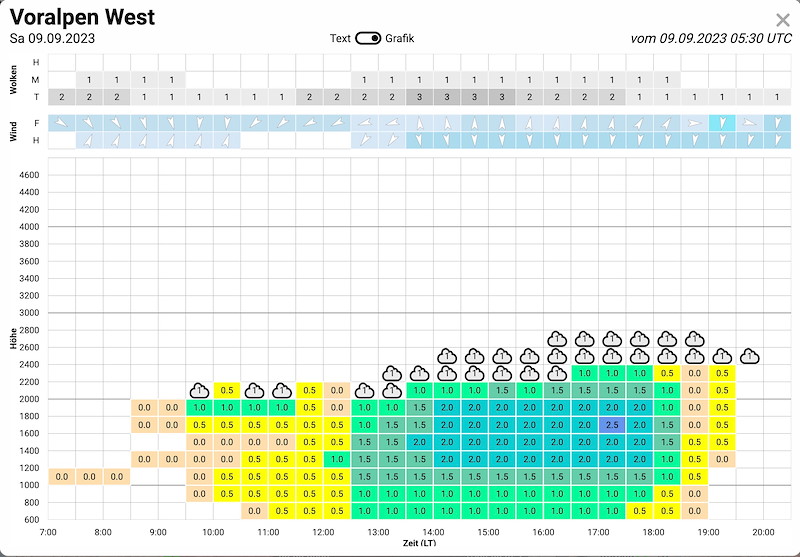This screenshot has height=557, width=800.
Task: Click the 0.0 cell at 7:00
Action: click(62, 477)
